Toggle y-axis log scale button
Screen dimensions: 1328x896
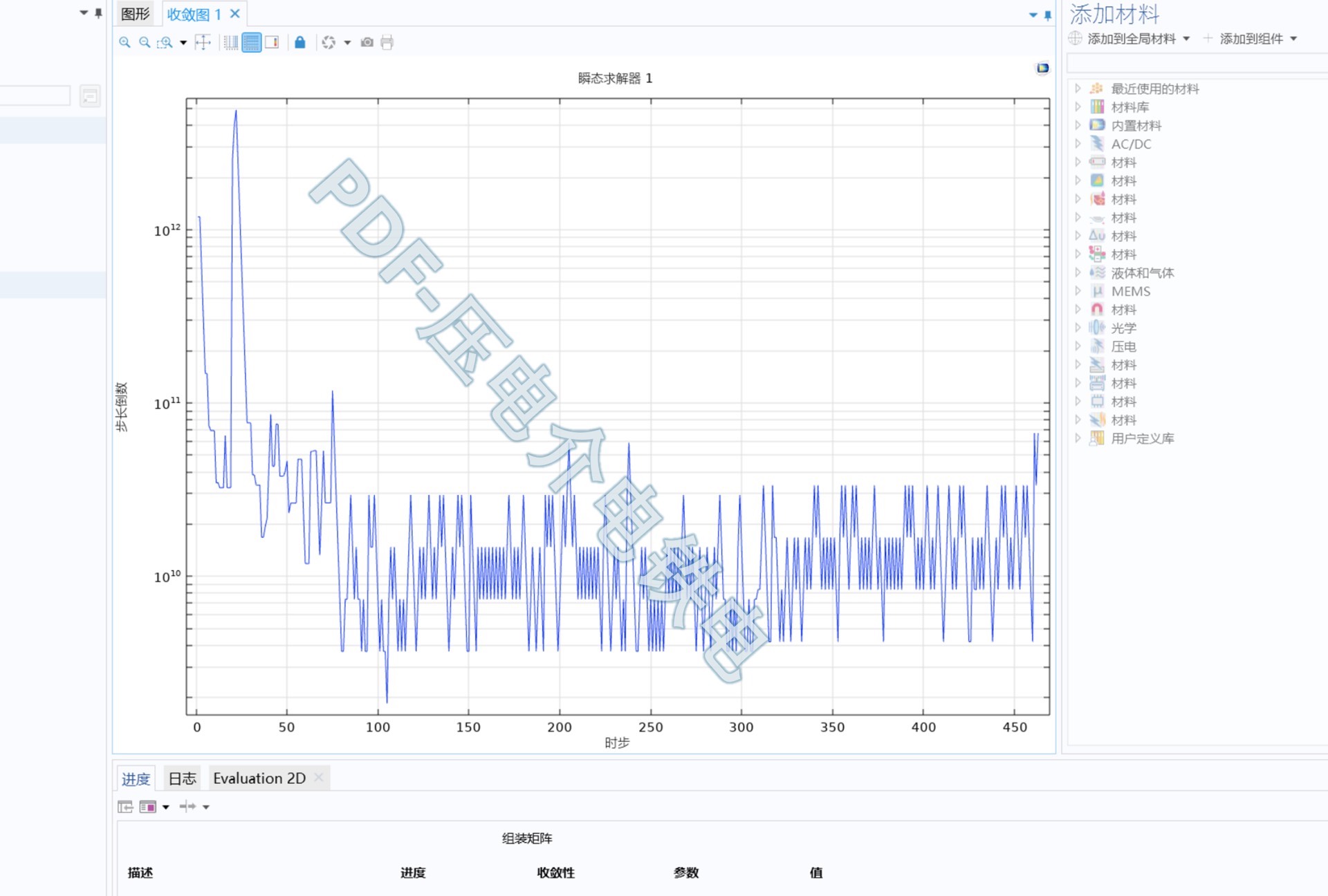pyautogui.click(x=252, y=43)
